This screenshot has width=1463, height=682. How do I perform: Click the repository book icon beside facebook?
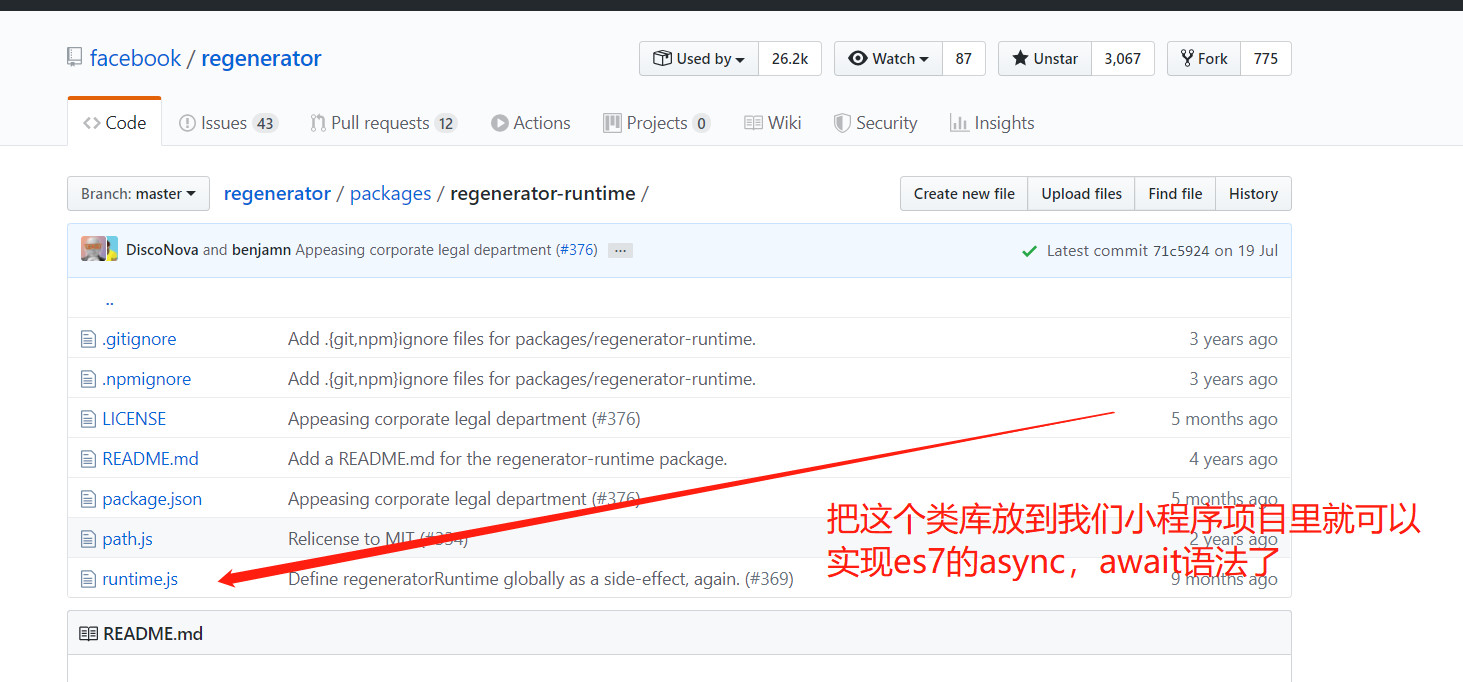click(75, 58)
